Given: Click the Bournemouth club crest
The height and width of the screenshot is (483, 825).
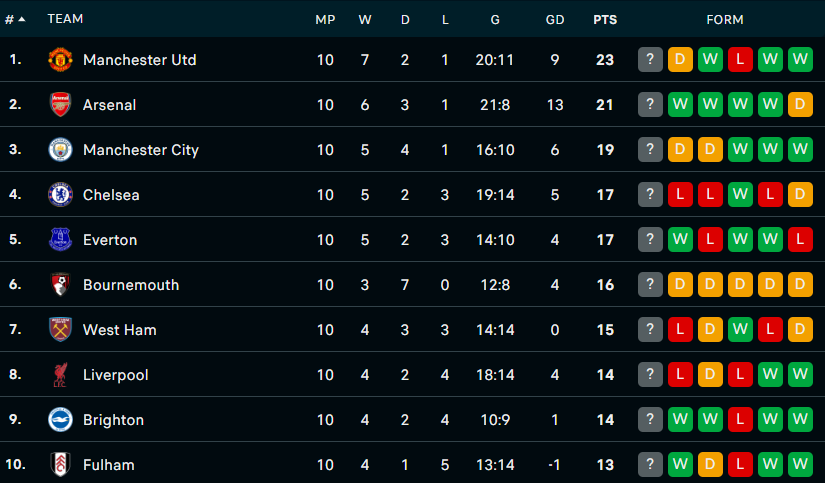Looking at the screenshot, I should point(61,285).
